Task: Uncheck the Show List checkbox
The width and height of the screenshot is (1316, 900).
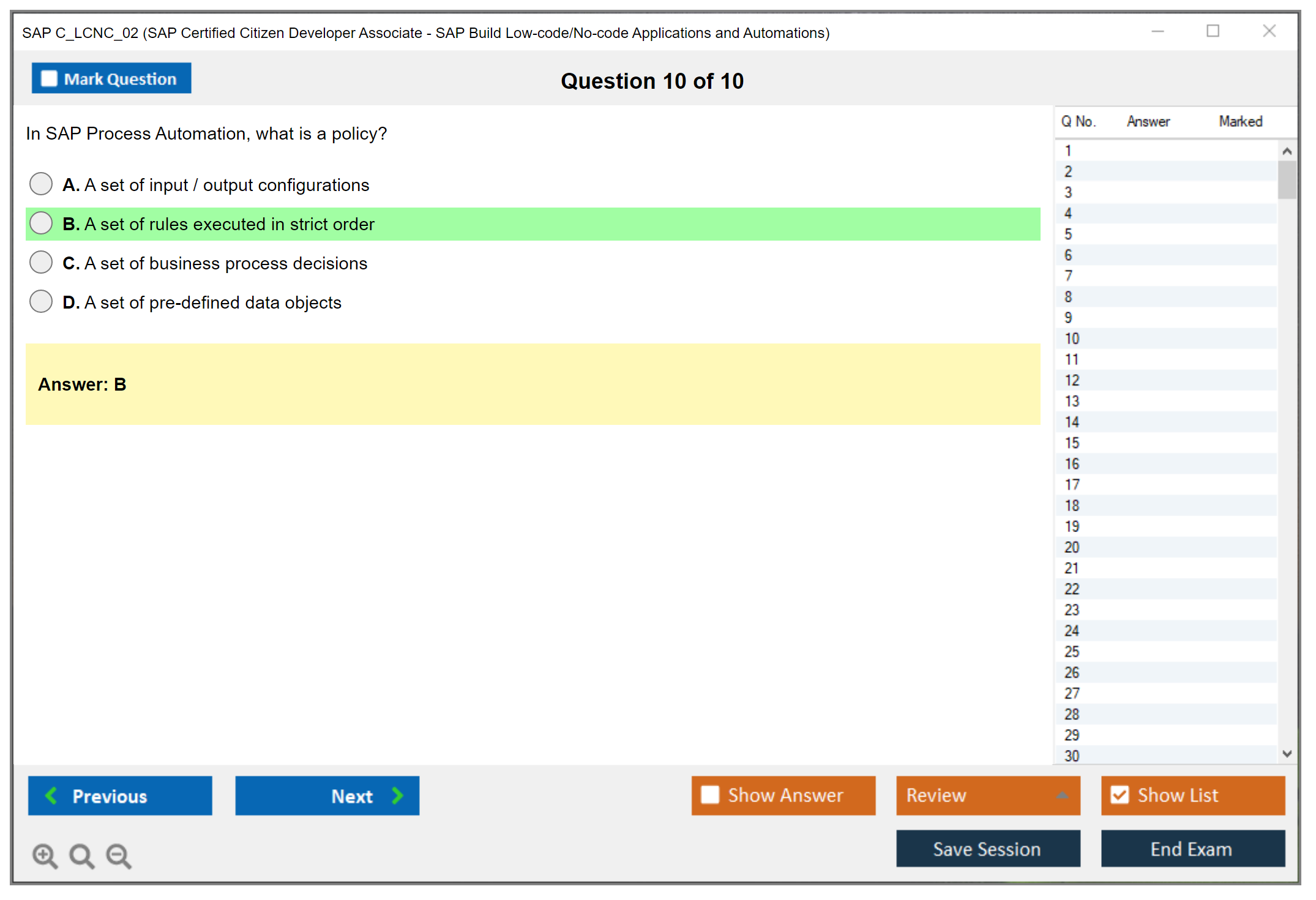Action: click(1120, 795)
